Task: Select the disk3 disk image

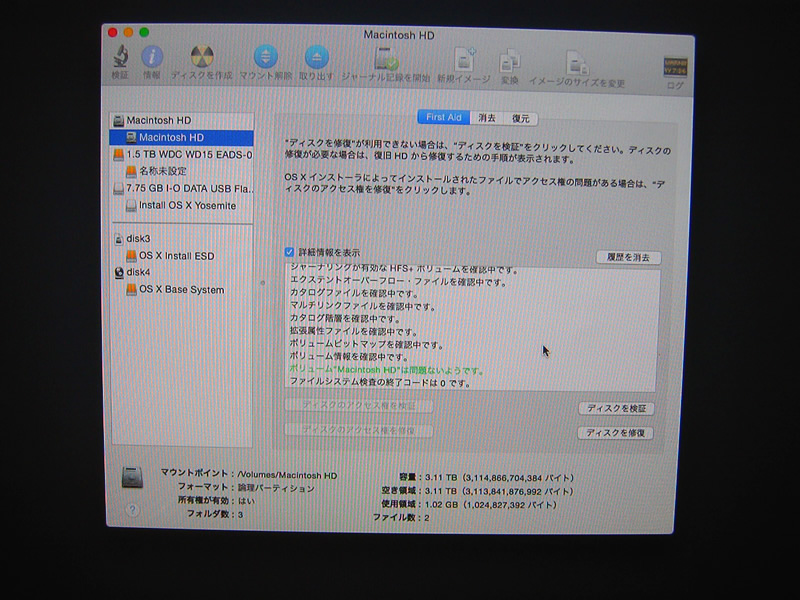Action: coord(182,239)
